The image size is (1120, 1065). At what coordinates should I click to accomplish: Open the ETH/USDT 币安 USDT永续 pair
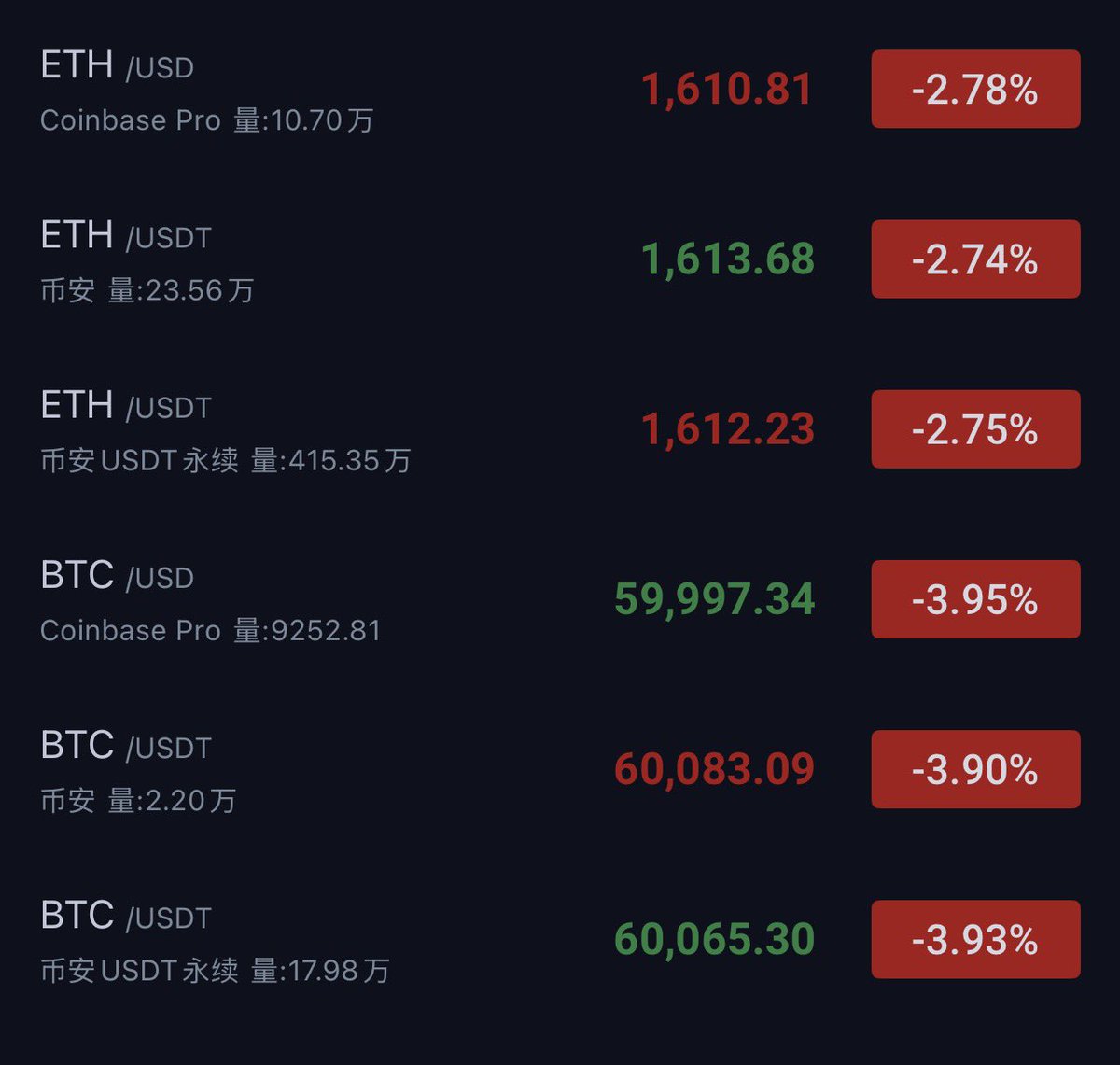(x=560, y=429)
